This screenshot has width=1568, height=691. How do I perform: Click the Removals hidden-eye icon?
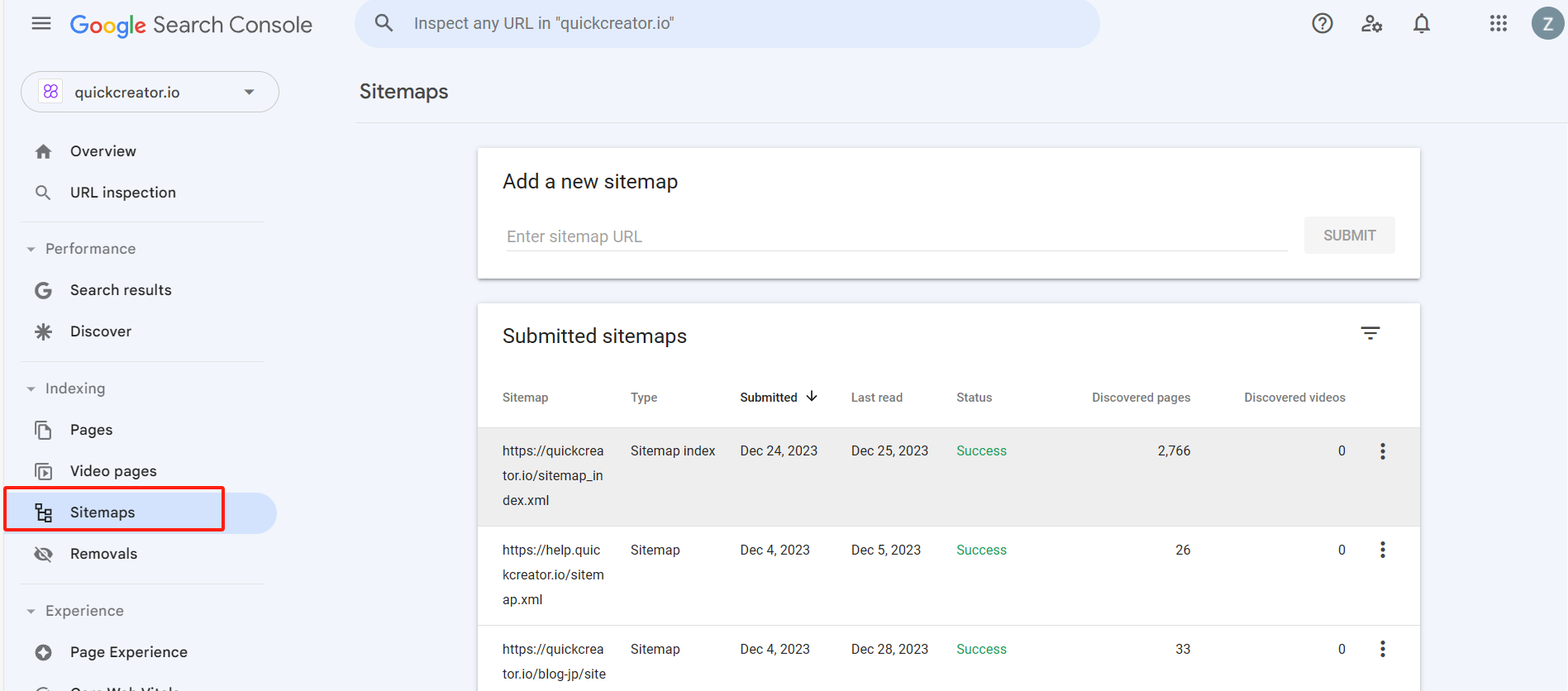44,554
